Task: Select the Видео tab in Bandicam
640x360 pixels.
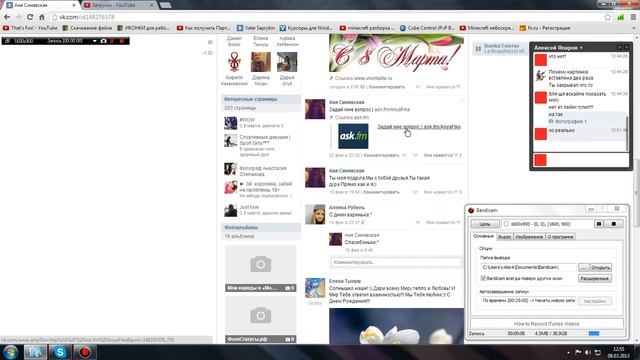Action: [504, 237]
